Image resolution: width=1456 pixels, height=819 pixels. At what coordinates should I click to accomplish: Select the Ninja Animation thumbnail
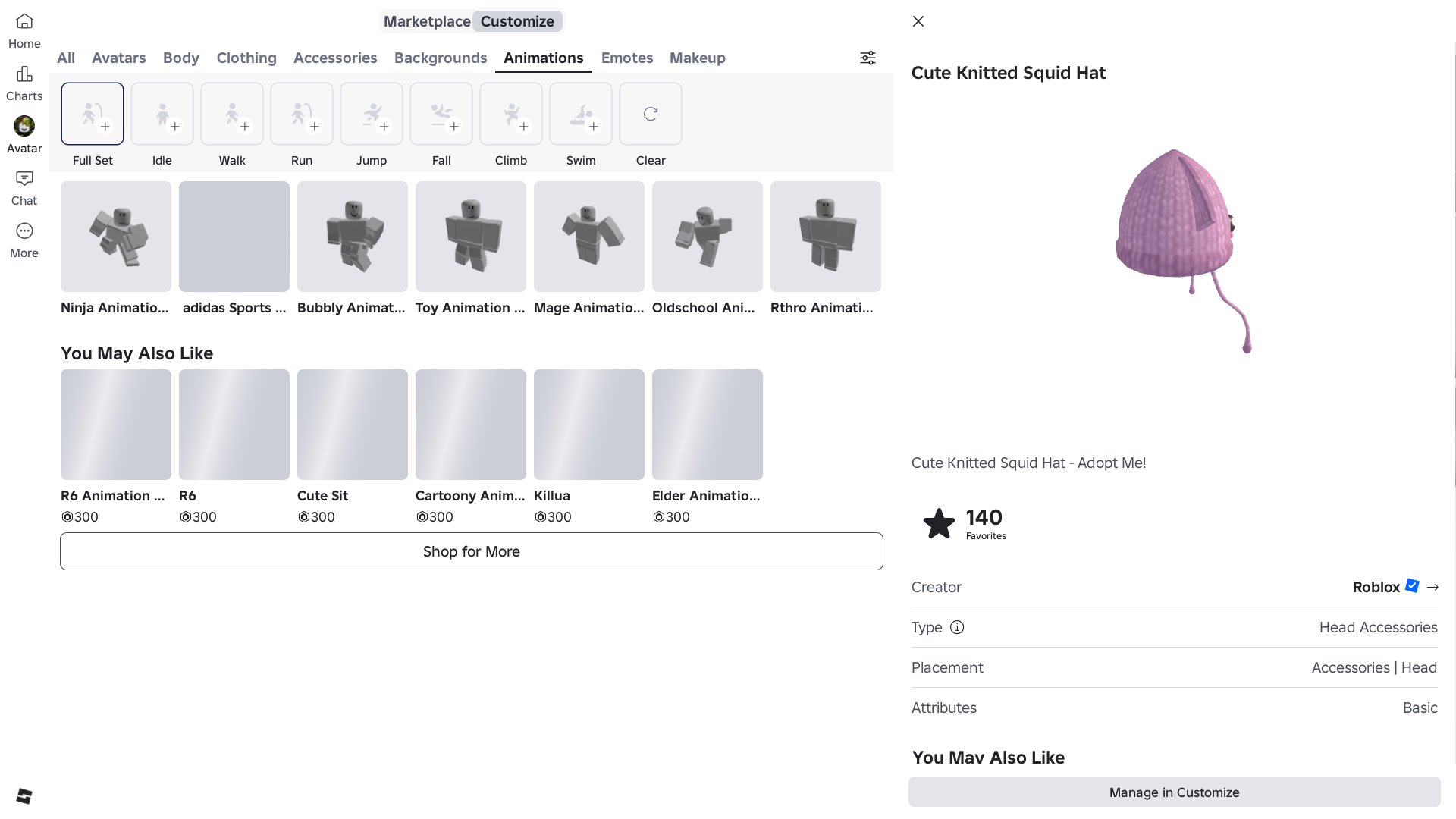click(116, 237)
